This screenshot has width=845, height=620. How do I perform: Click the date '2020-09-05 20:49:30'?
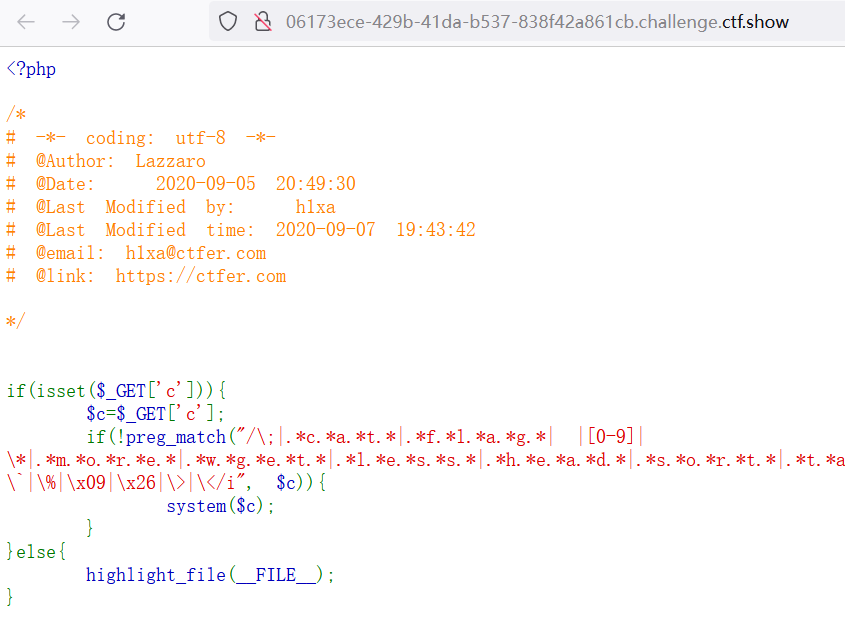point(255,184)
